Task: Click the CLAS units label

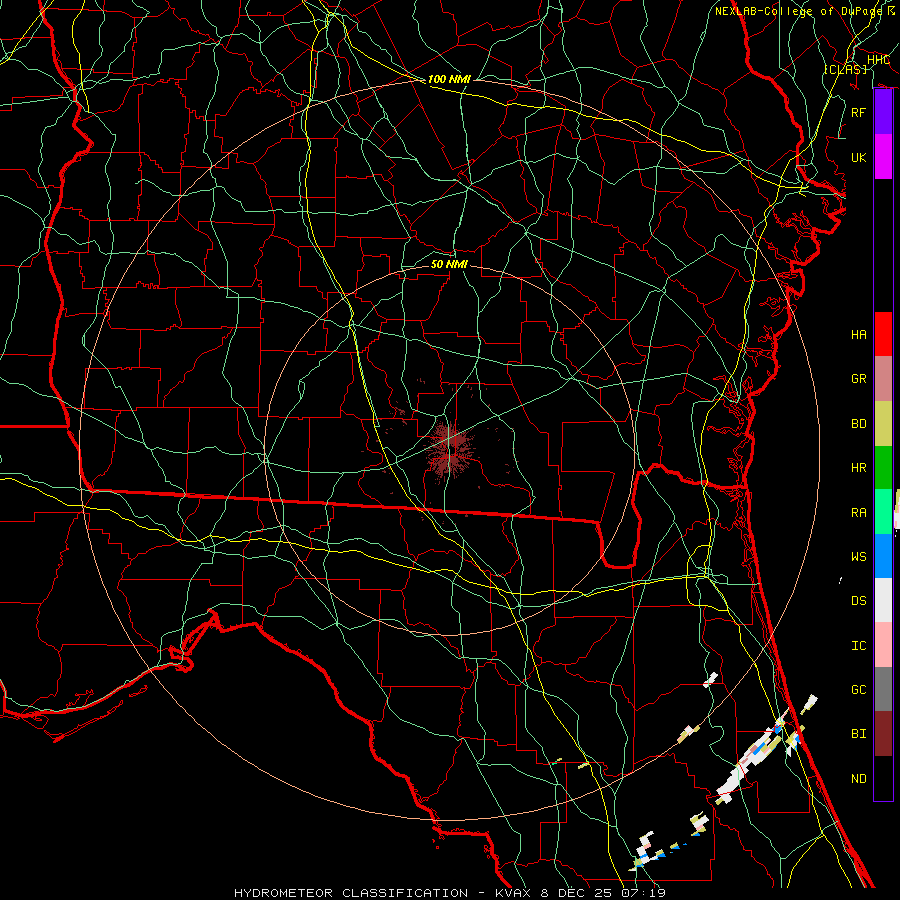Action: tap(845, 69)
